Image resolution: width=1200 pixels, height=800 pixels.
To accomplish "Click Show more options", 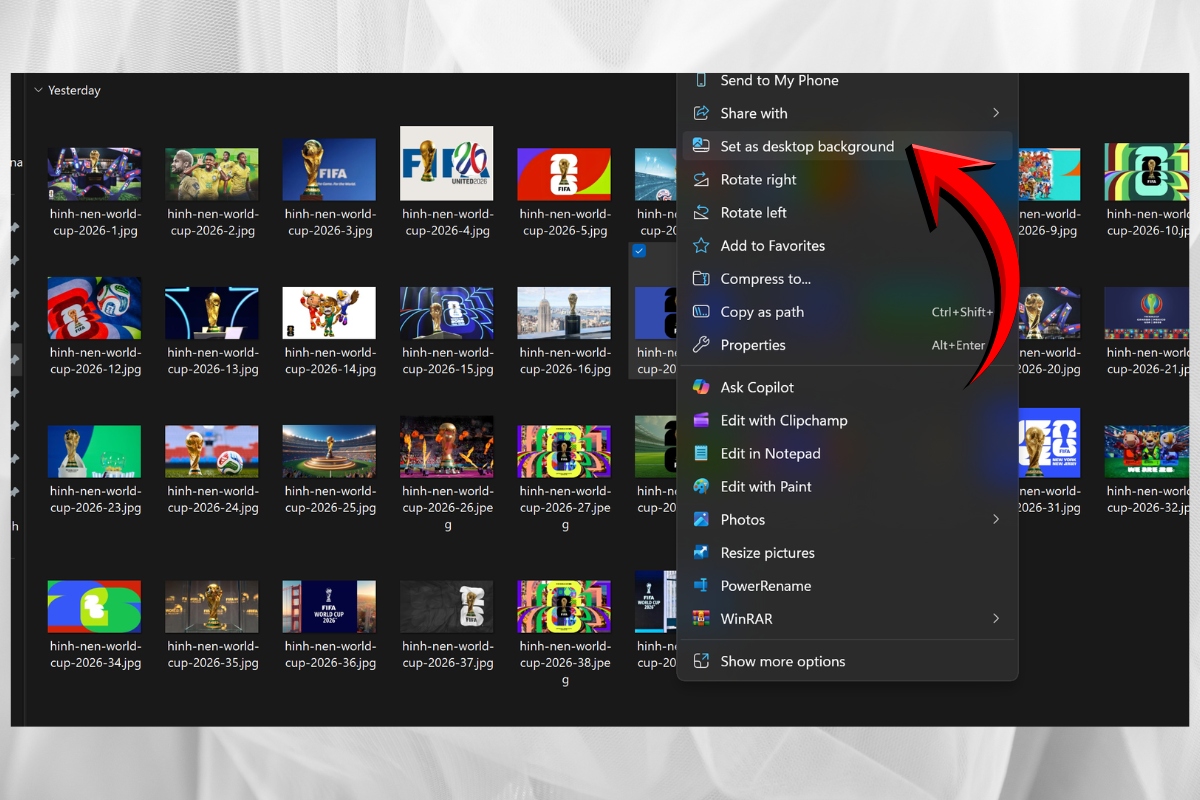I will [x=782, y=661].
